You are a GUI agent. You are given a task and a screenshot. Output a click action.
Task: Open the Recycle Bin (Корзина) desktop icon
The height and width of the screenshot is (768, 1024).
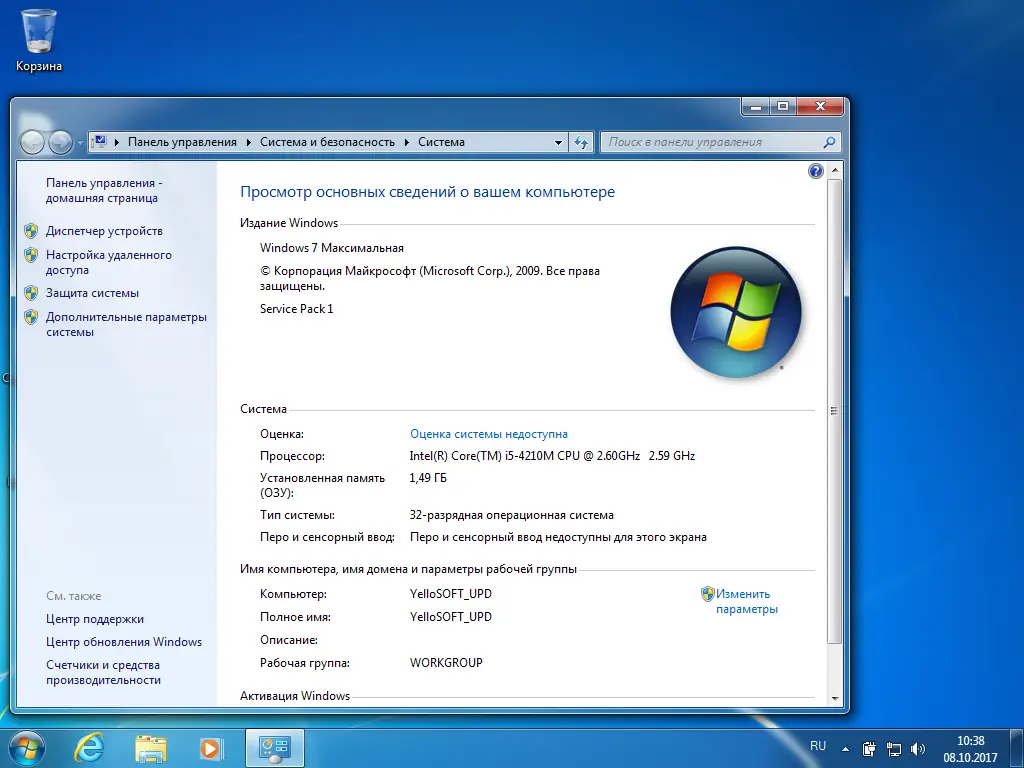coord(39,40)
